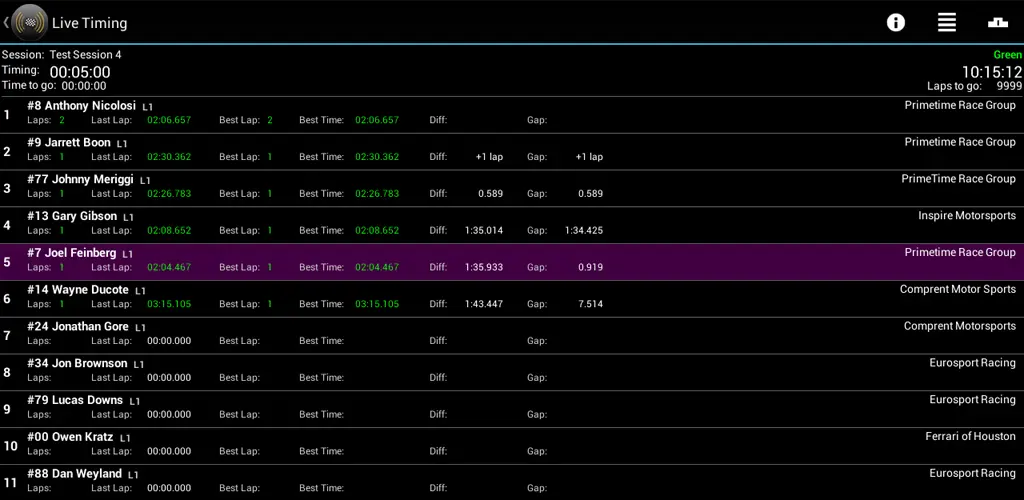Select #88 Dan Weyland row
Viewport: 1024px width, 500px height.
(x=512, y=482)
